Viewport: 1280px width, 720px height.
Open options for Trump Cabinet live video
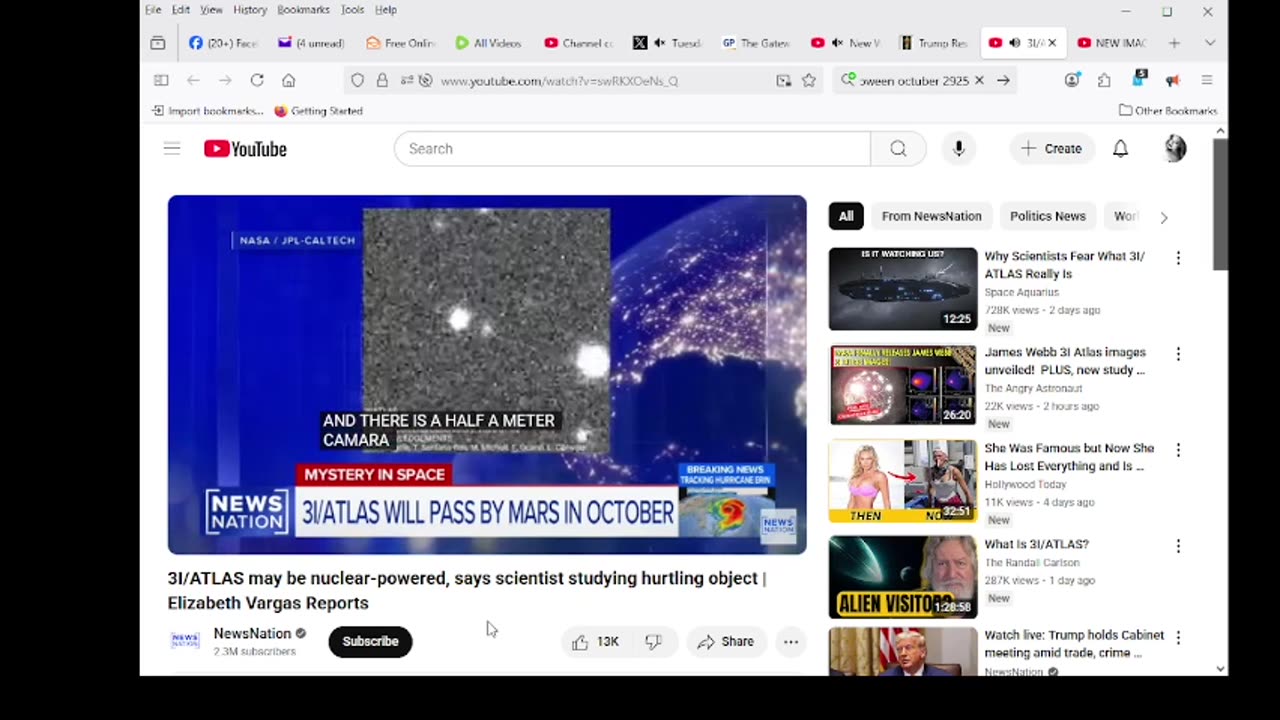(1178, 637)
